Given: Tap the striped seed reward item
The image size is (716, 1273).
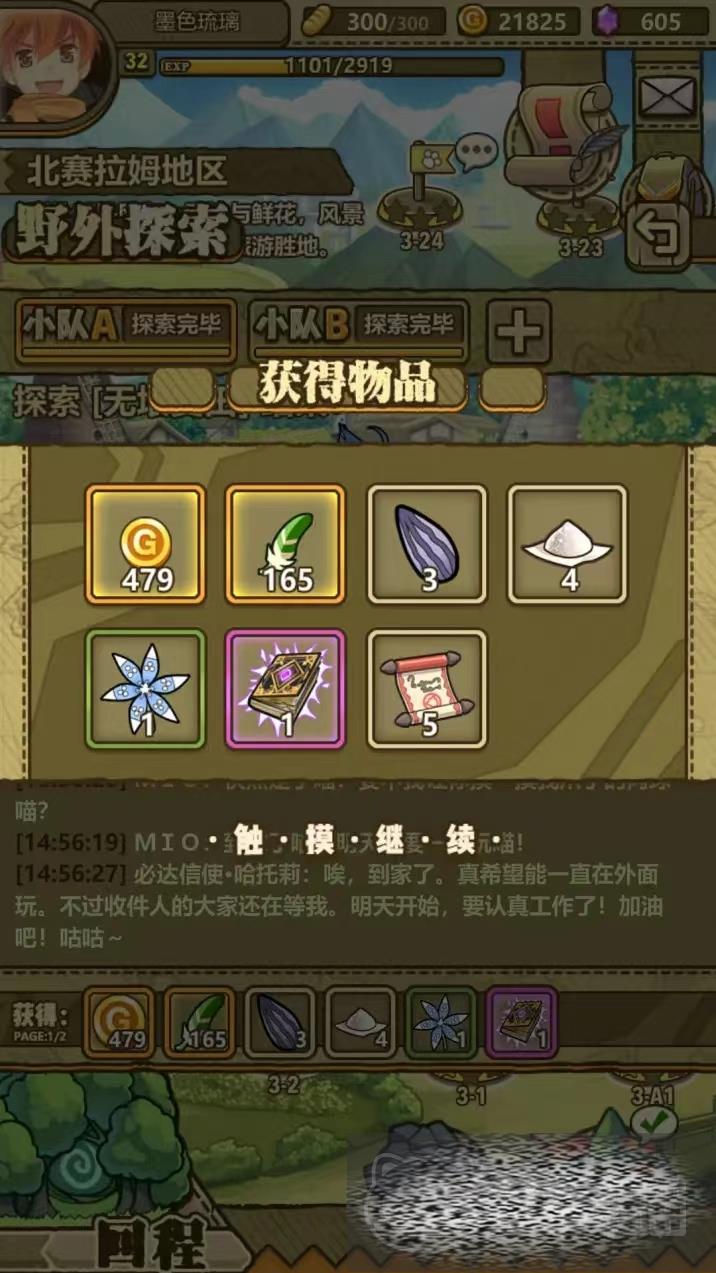Looking at the screenshot, I should pyautogui.click(x=427, y=545).
